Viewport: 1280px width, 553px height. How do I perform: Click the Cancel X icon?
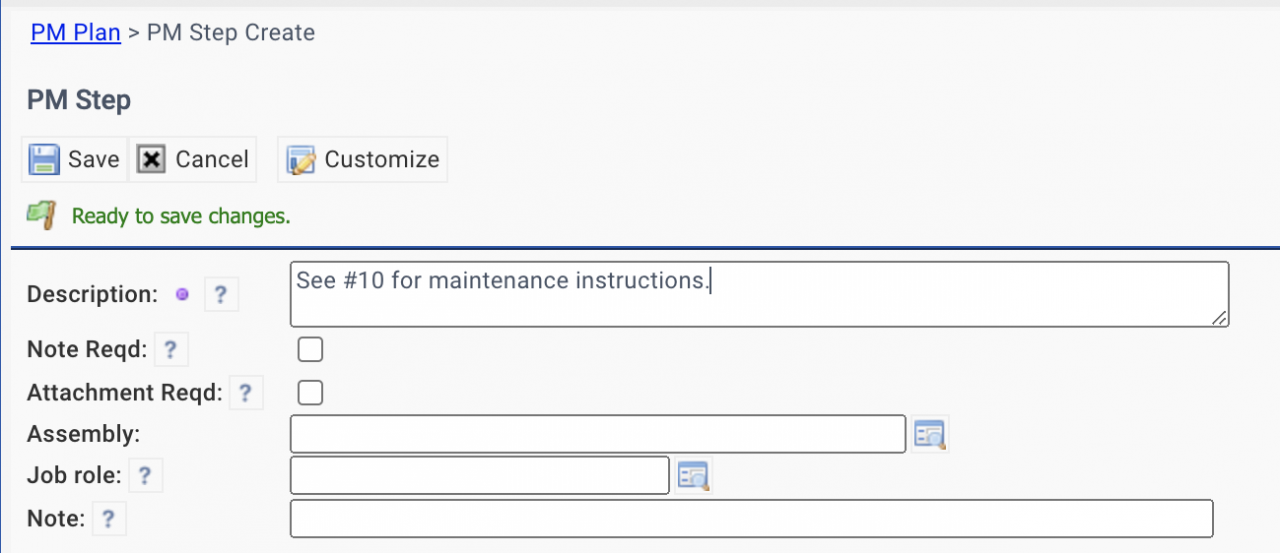(x=151, y=160)
